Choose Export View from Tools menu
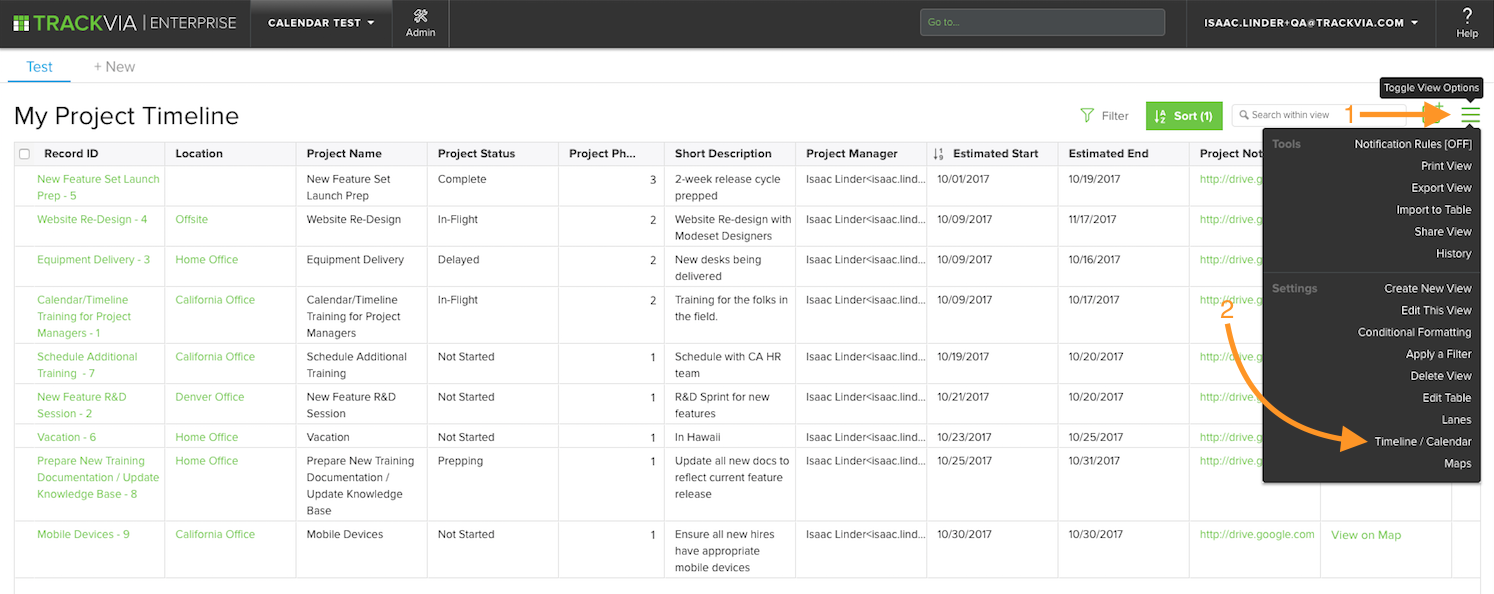 point(1441,188)
